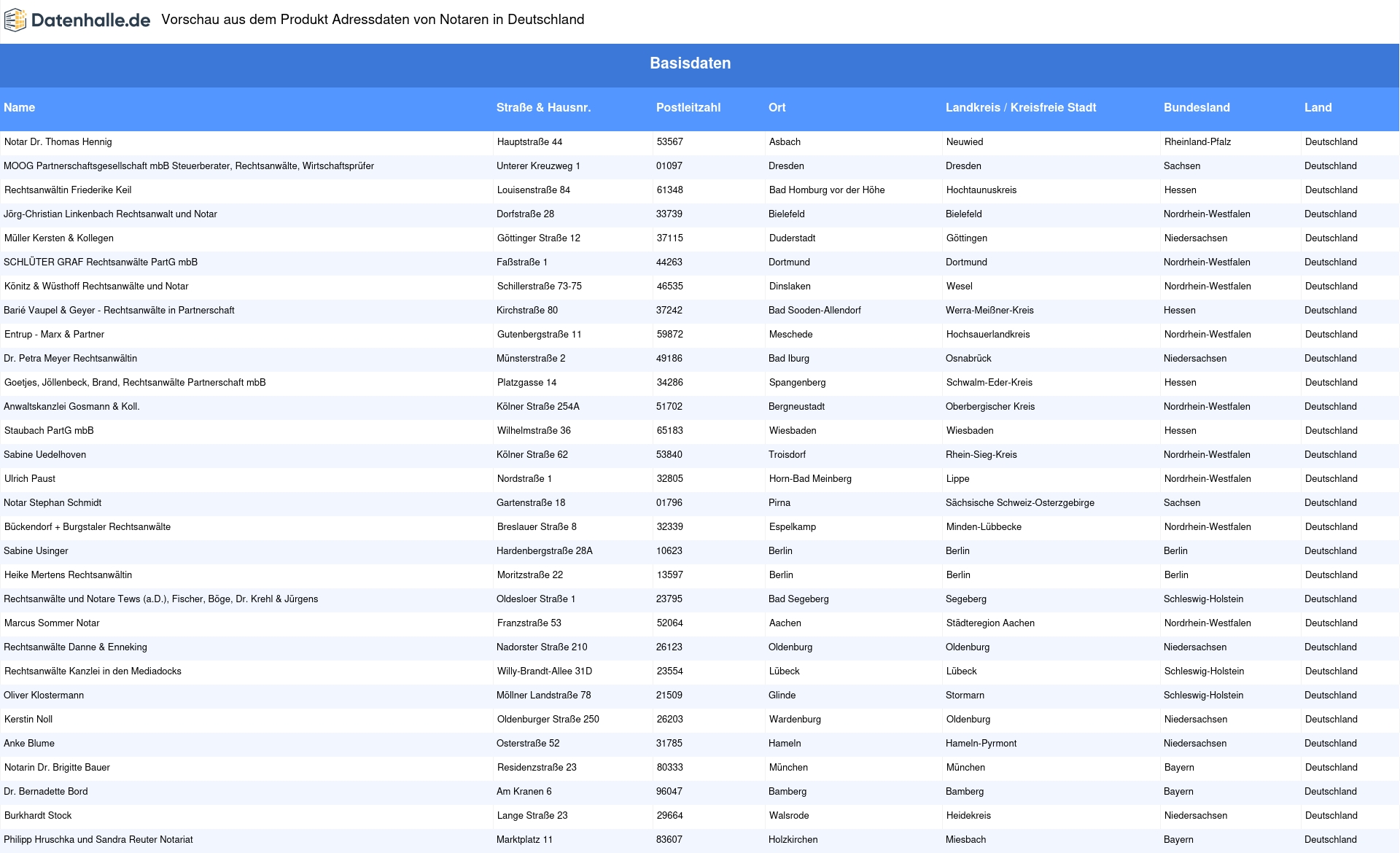Click Anwaltskanzlei Gosmann & Koll.
The height and width of the screenshot is (853, 1400).
pyautogui.click(x=71, y=407)
